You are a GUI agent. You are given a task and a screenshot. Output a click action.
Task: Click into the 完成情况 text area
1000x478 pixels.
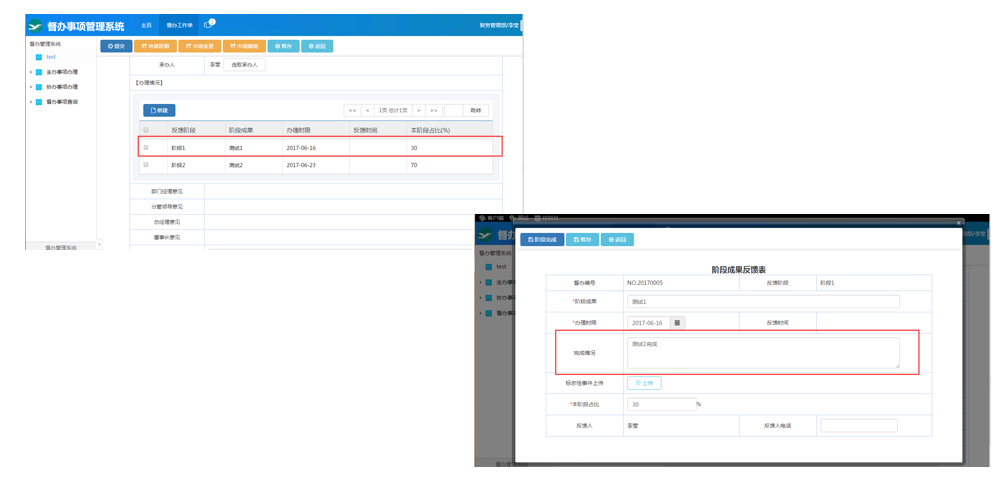pyautogui.click(x=763, y=353)
